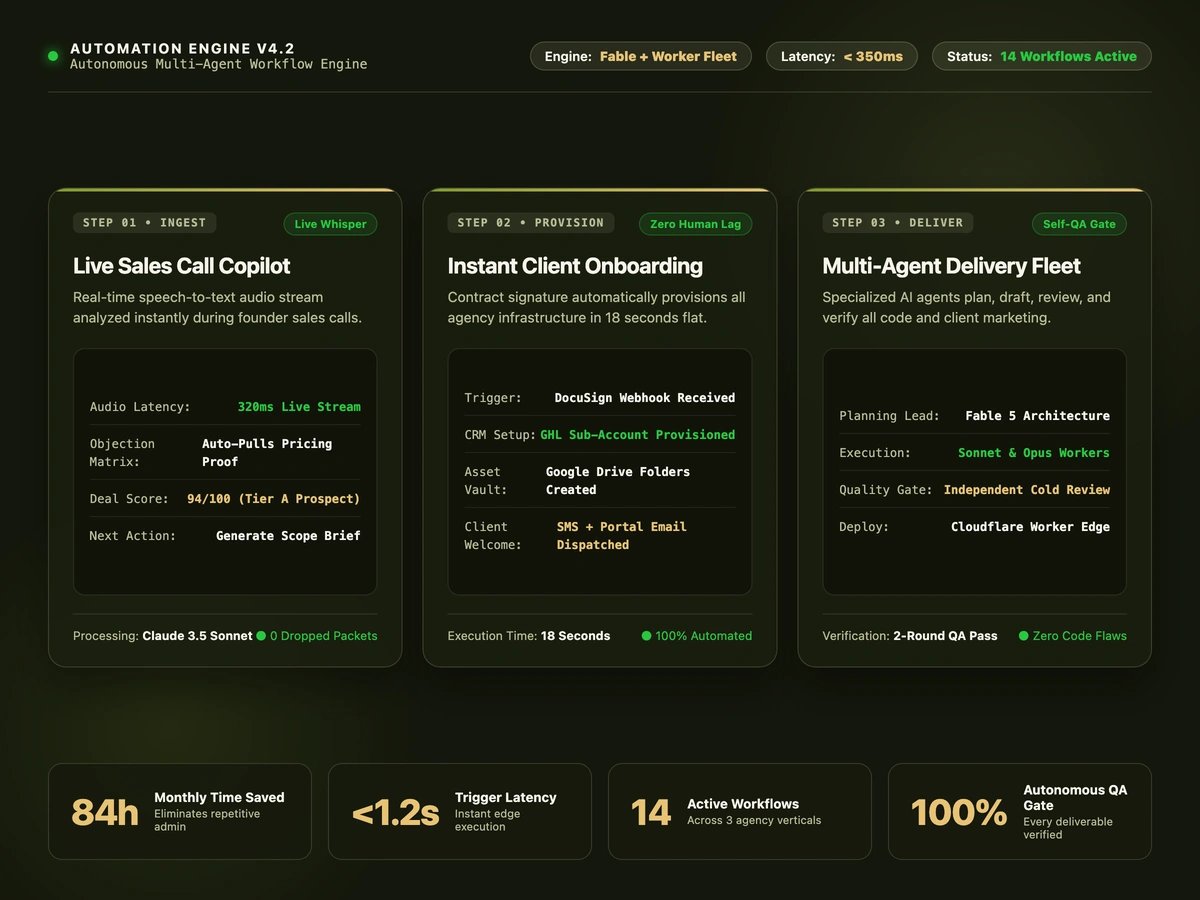
Task: Click the green dot before 100% Automated
Action: (646, 635)
